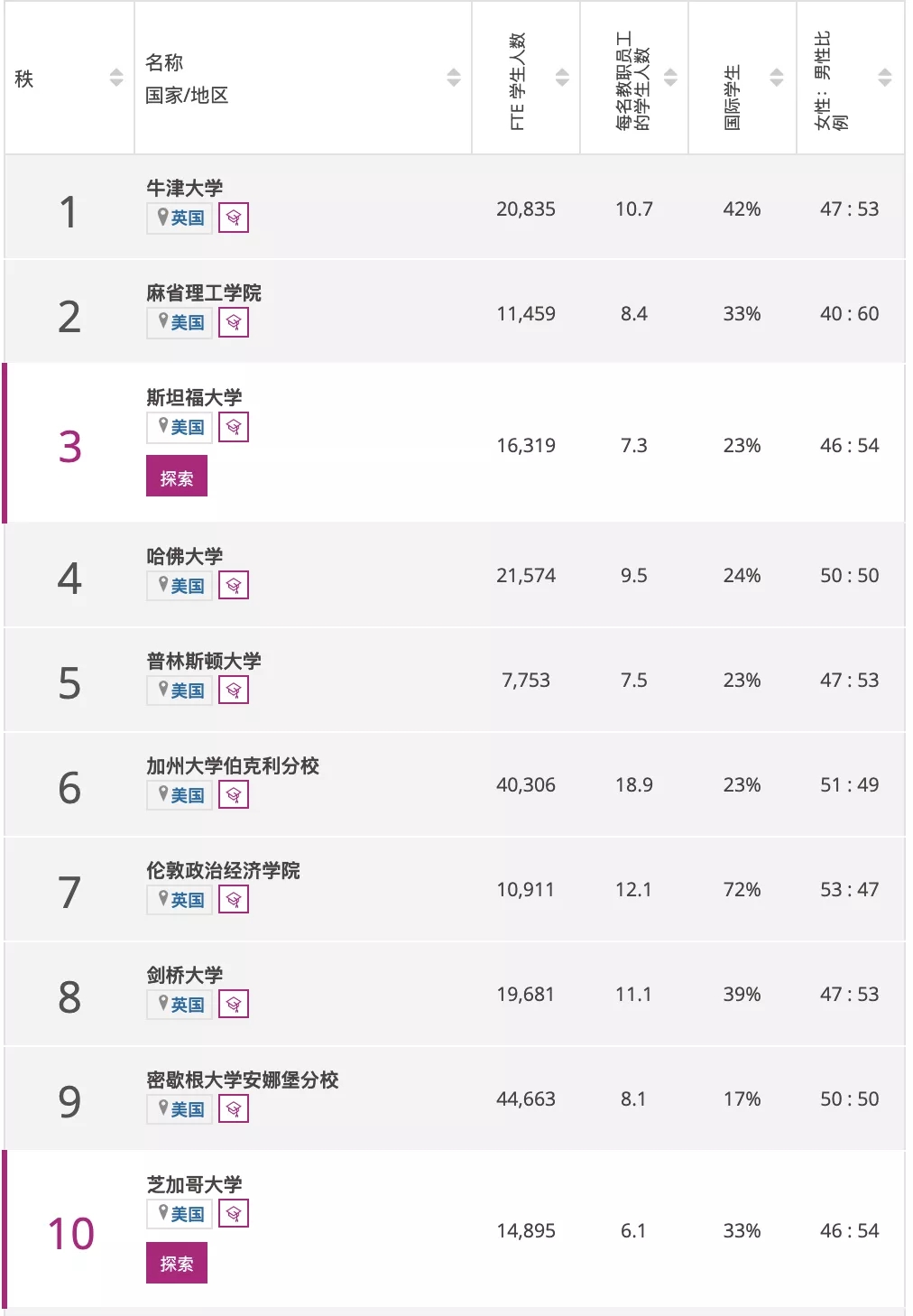Click 英国 location tag for 牛津大学
The height and width of the screenshot is (1316, 913).
point(180,218)
